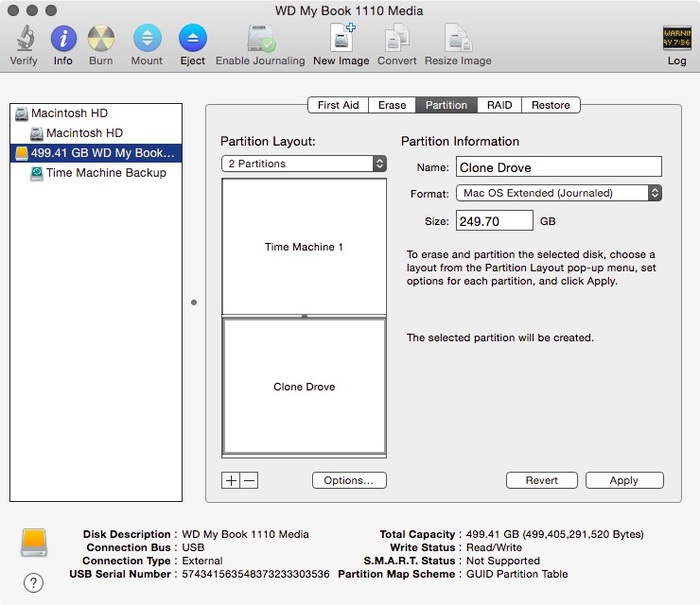700x605 pixels.
Task: Click the Apply button
Action: pos(624,480)
